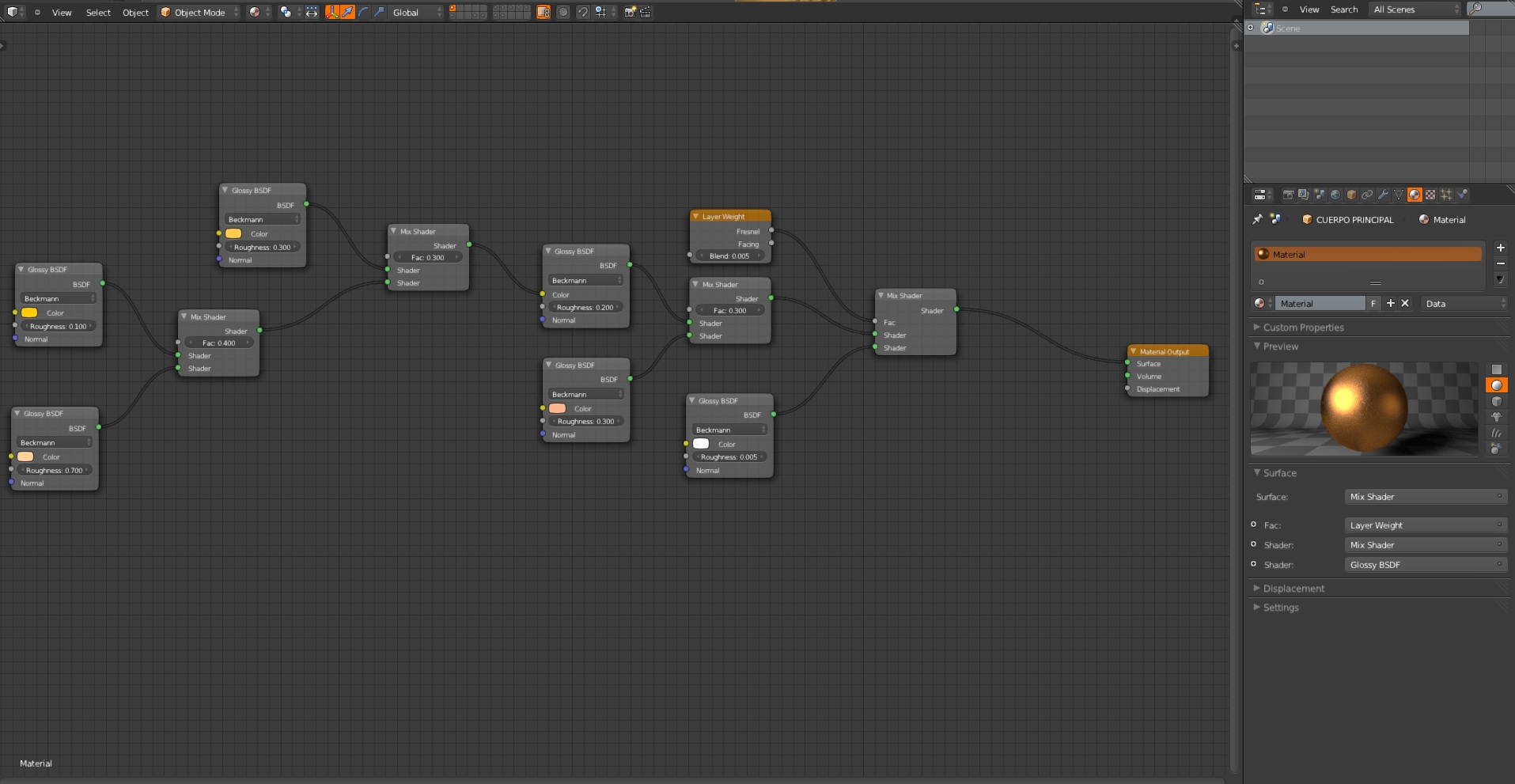Open the Particles properties tab
The width and height of the screenshot is (1515, 784).
pyautogui.click(x=1446, y=195)
